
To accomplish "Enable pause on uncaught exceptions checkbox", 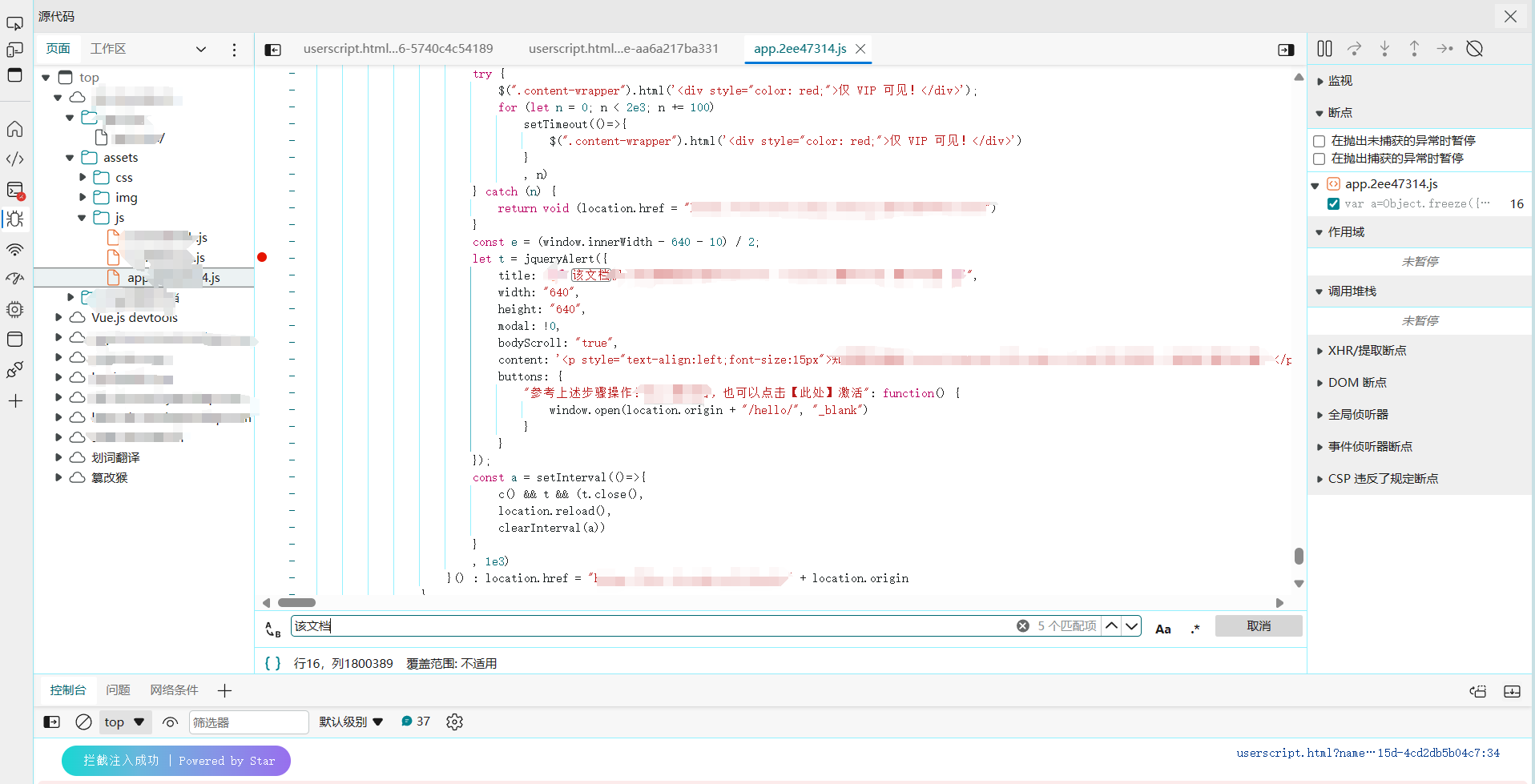I will click(x=1319, y=141).
